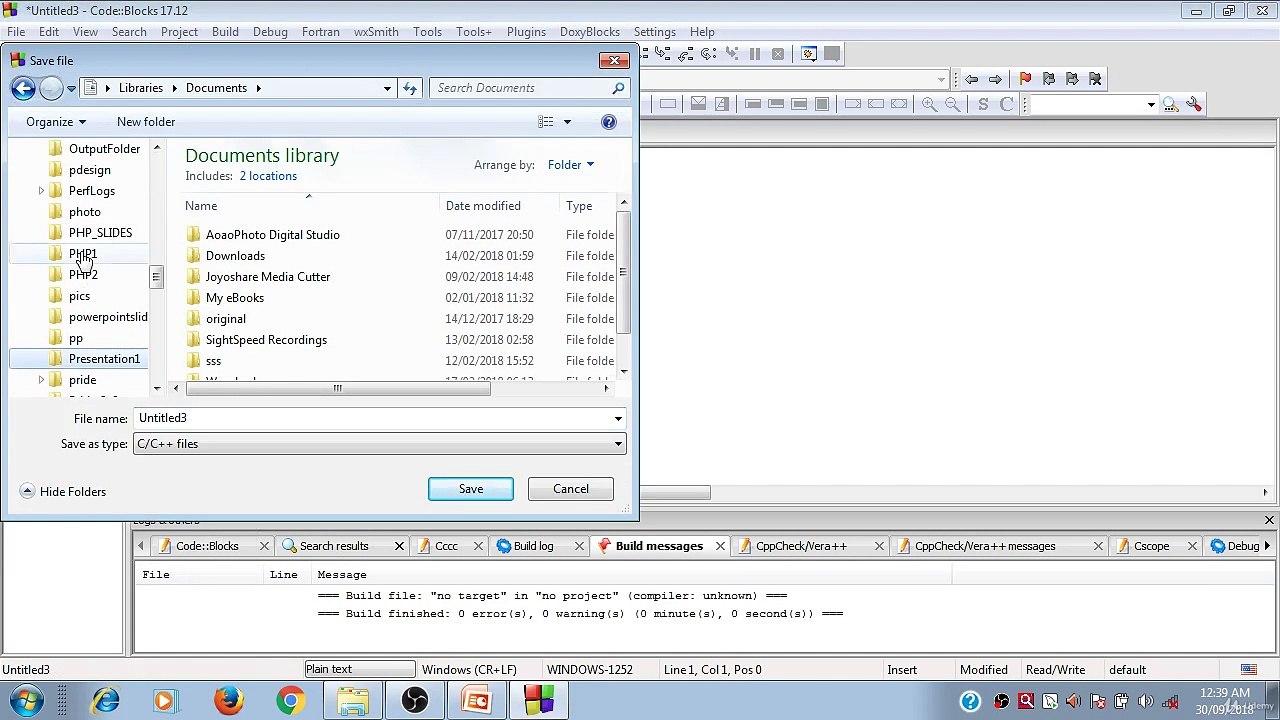
Task: Open Arrange by Folder dropdown
Action: click(571, 165)
